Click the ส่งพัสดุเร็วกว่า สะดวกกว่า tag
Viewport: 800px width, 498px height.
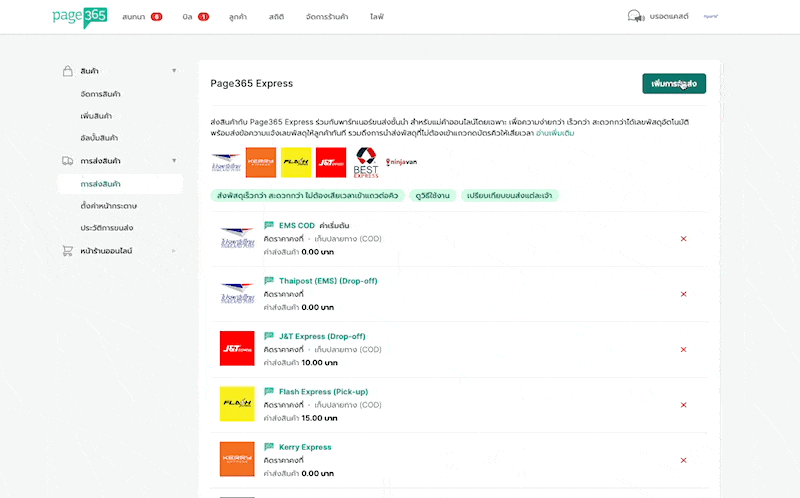point(308,195)
